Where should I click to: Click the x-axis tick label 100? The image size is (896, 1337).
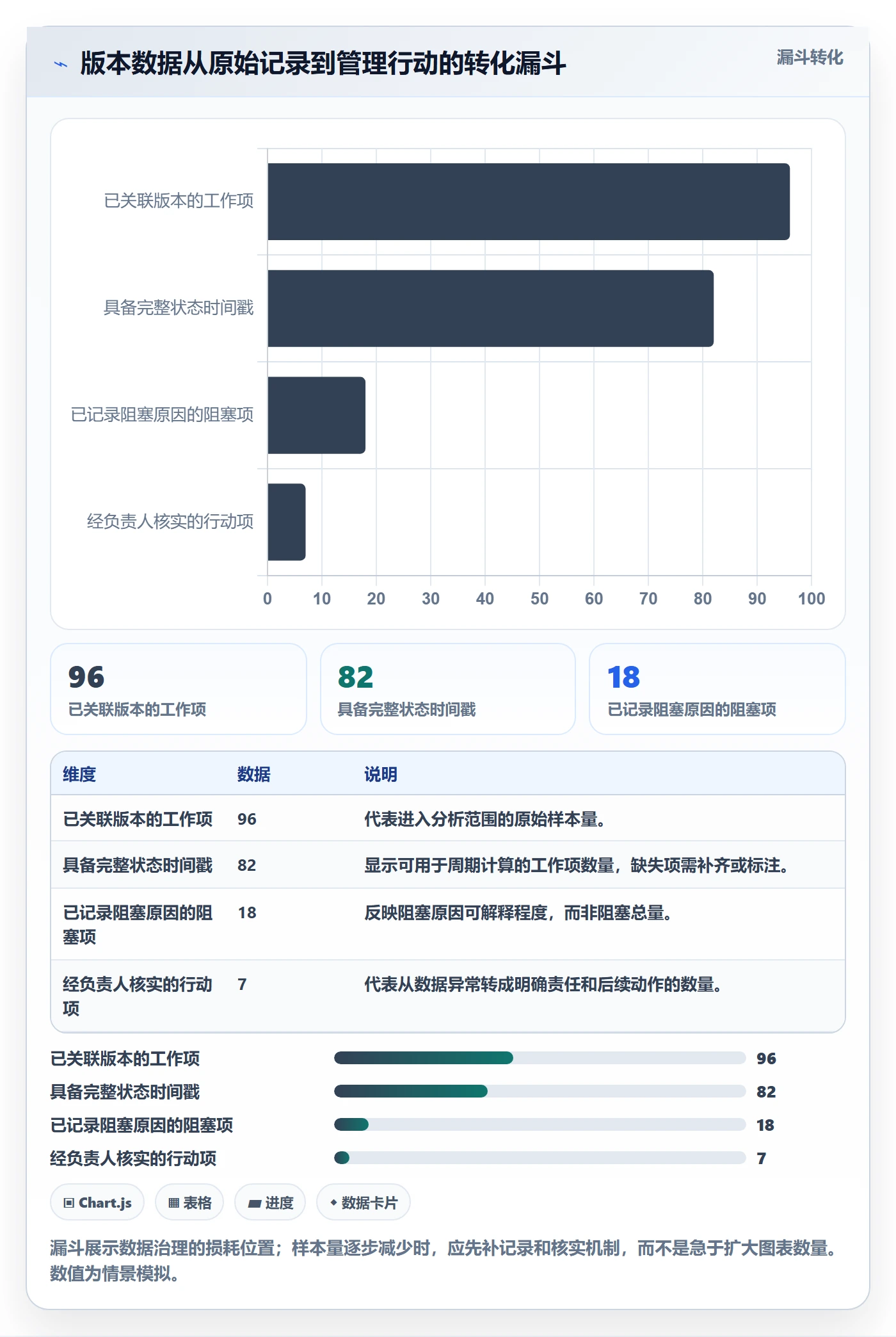click(812, 599)
